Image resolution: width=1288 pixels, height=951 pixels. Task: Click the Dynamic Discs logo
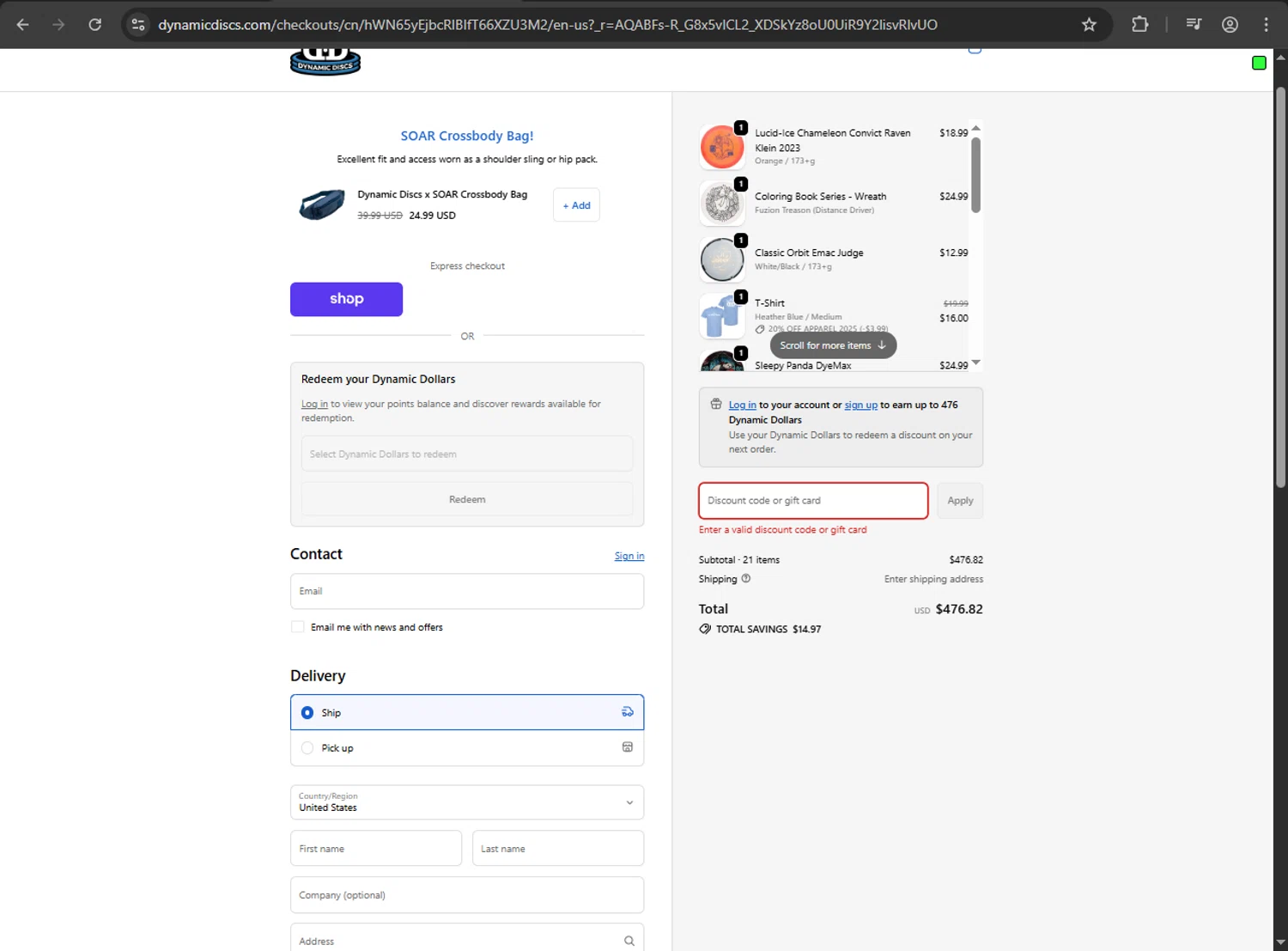(325, 63)
